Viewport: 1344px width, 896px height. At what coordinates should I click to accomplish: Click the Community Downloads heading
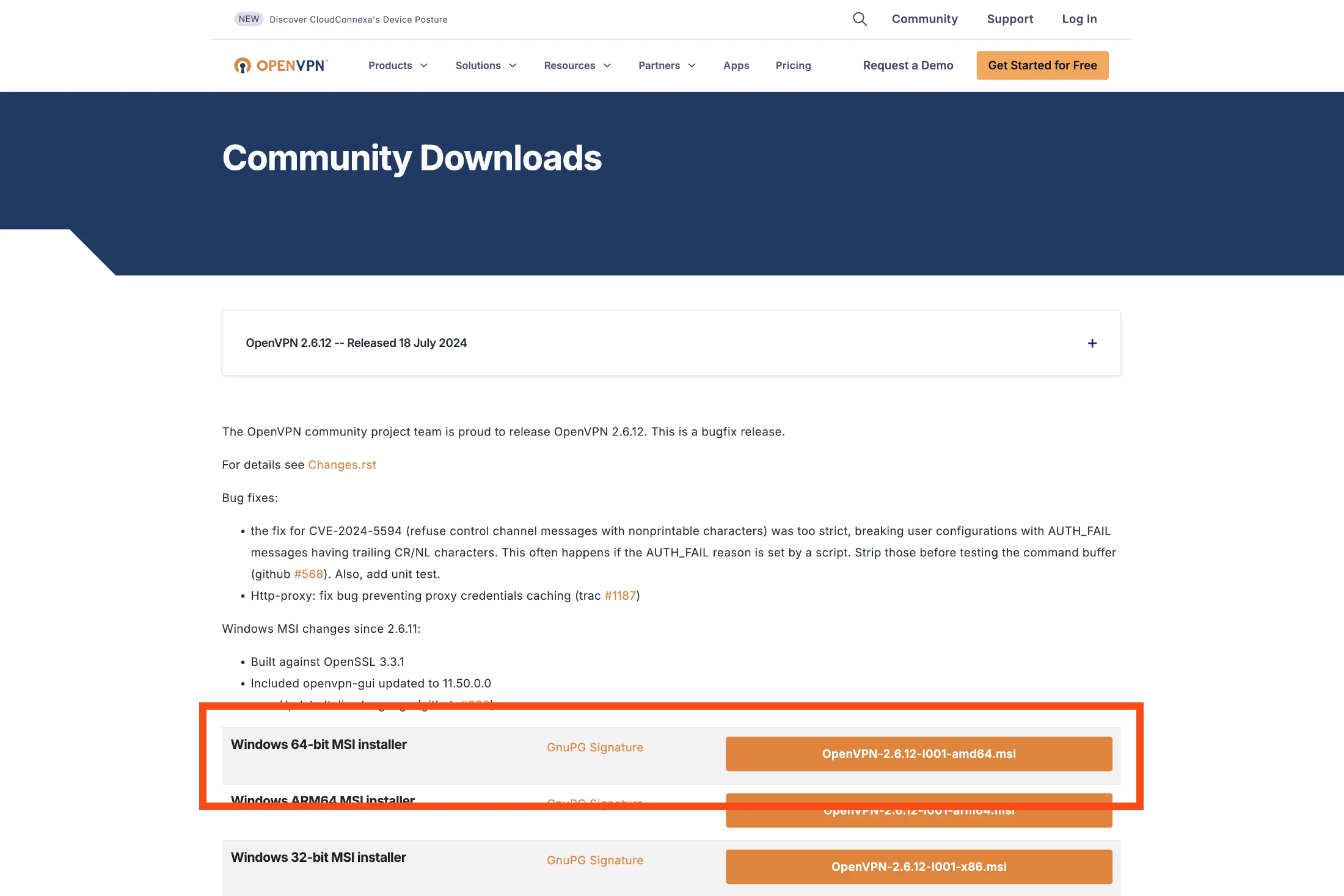[x=412, y=158]
